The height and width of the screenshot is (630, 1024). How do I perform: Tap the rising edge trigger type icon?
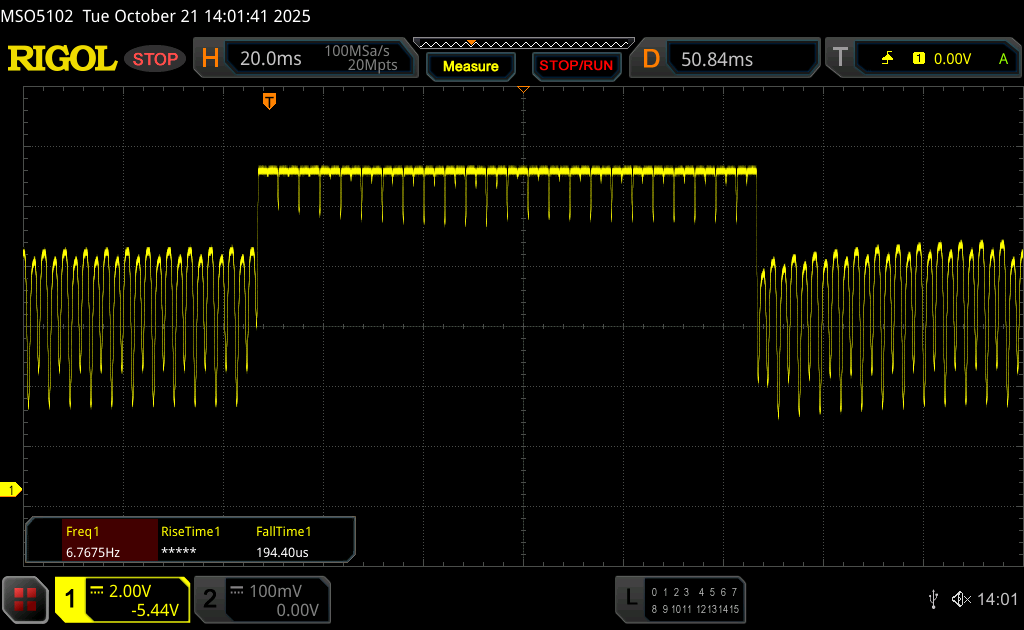[887, 59]
